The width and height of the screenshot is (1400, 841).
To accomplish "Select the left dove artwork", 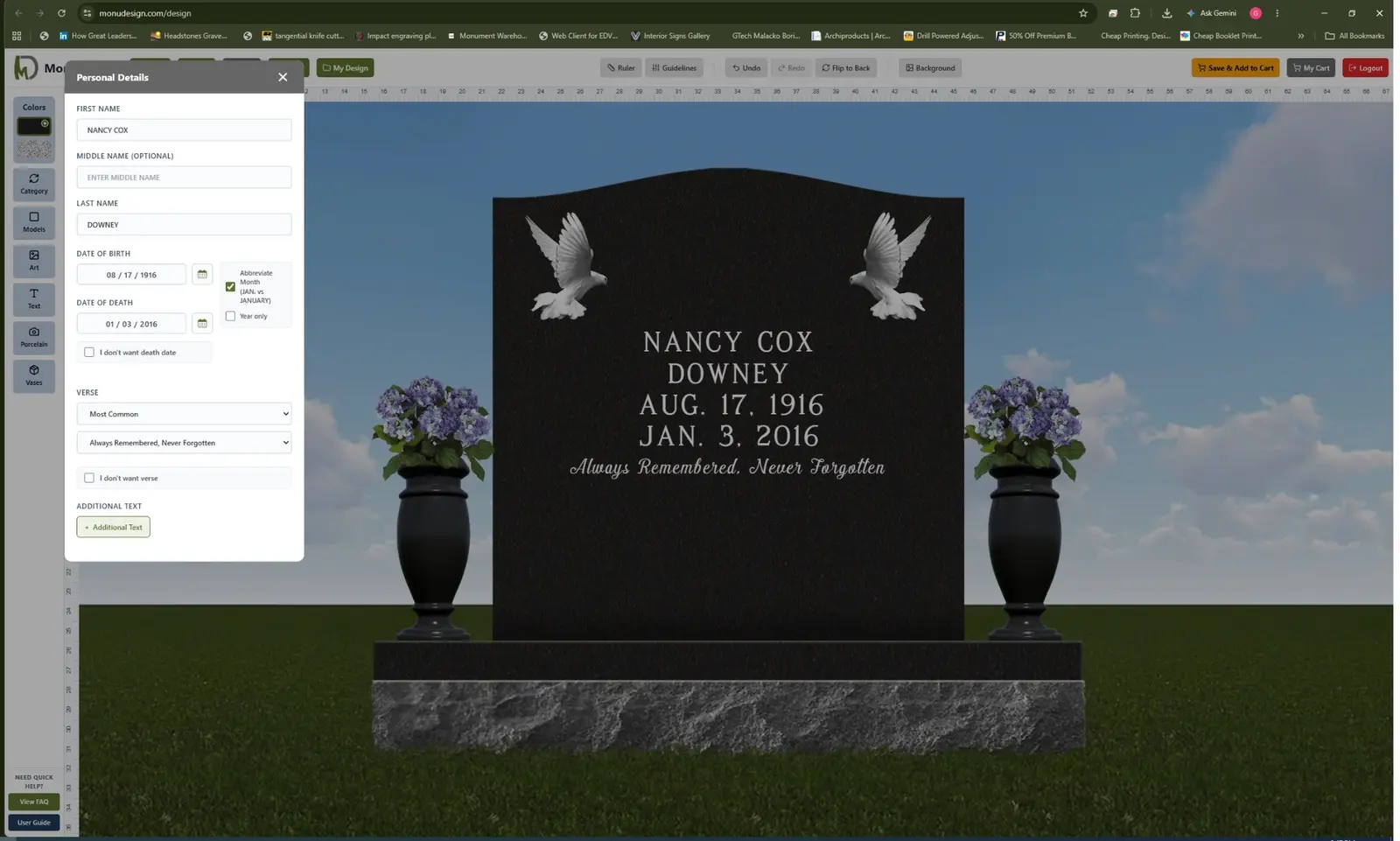I will (565, 265).
